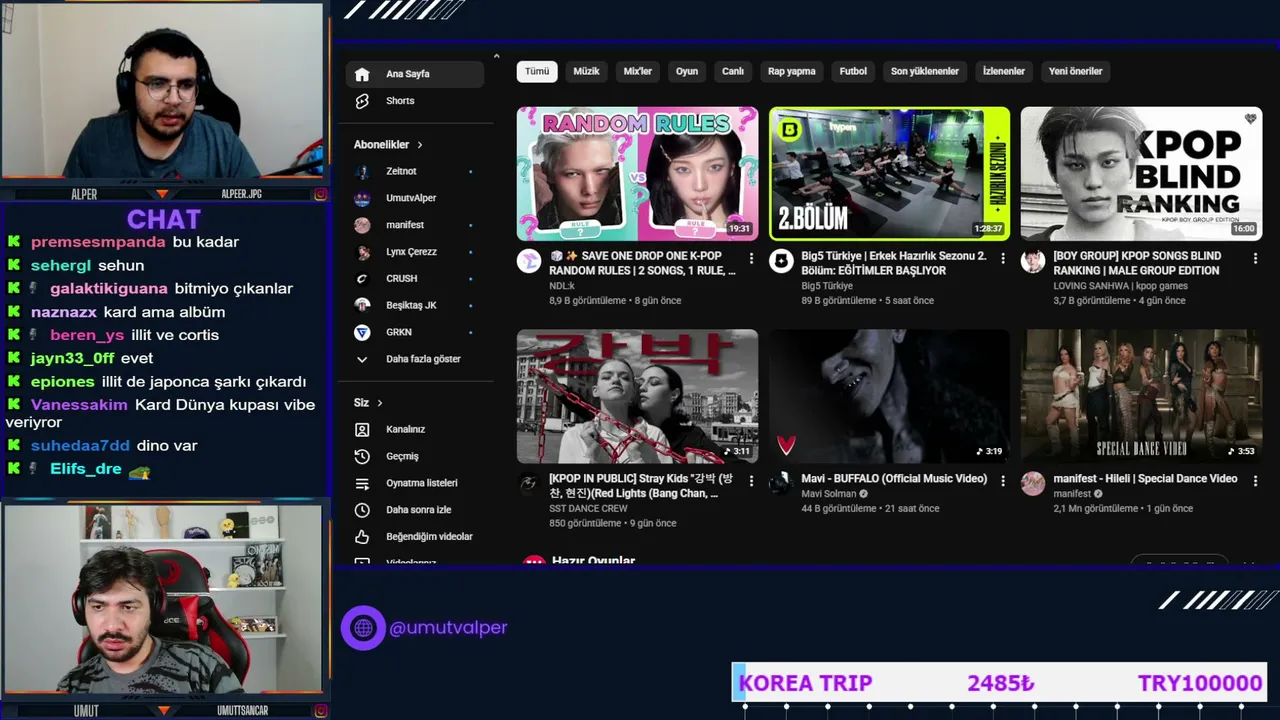The width and height of the screenshot is (1280, 720).
Task: Open options menu for manifest Hileli video
Action: point(1255,481)
